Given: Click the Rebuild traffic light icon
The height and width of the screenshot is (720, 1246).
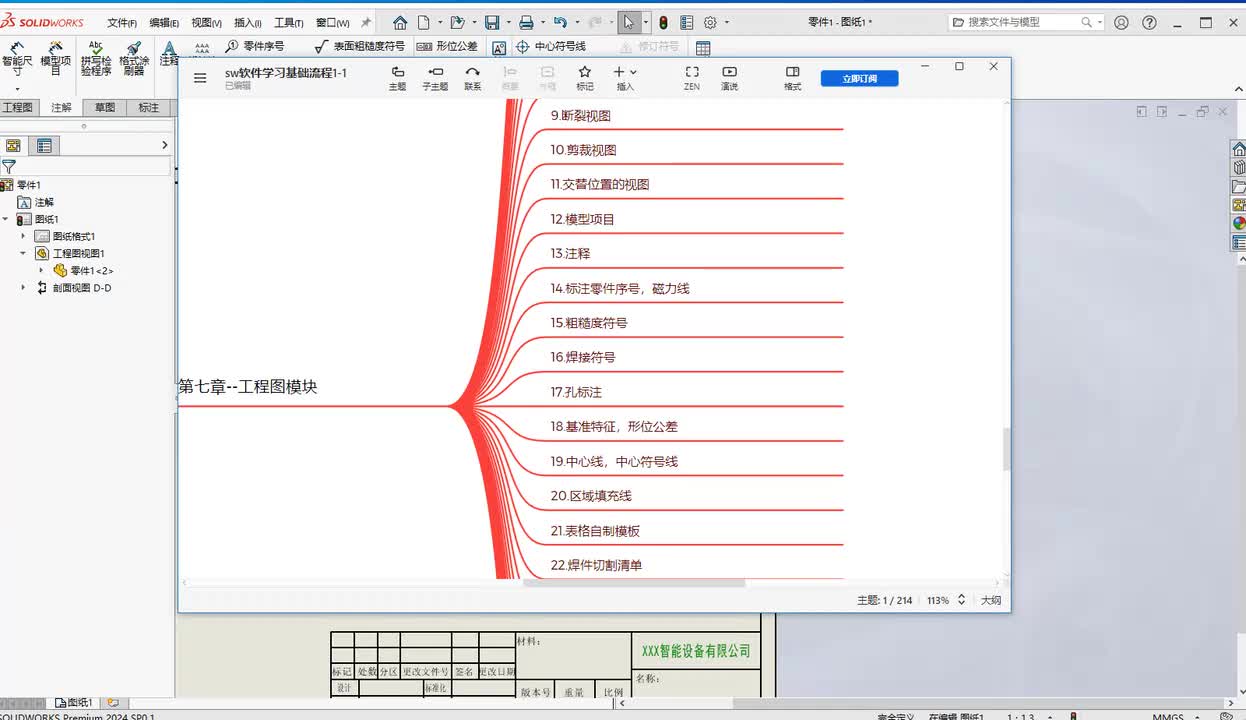Looking at the screenshot, I should [x=663, y=22].
